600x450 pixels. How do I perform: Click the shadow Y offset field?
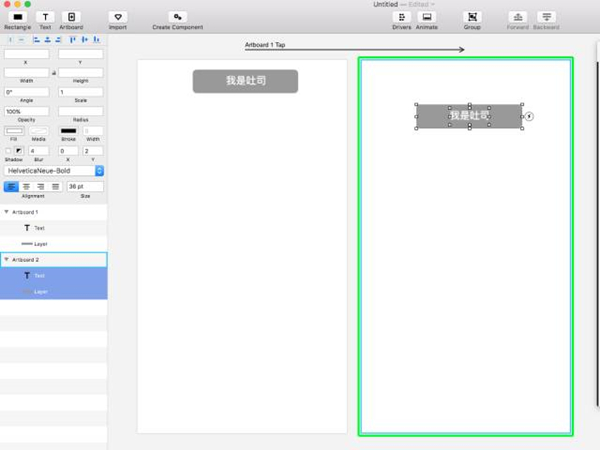pyautogui.click(x=93, y=151)
